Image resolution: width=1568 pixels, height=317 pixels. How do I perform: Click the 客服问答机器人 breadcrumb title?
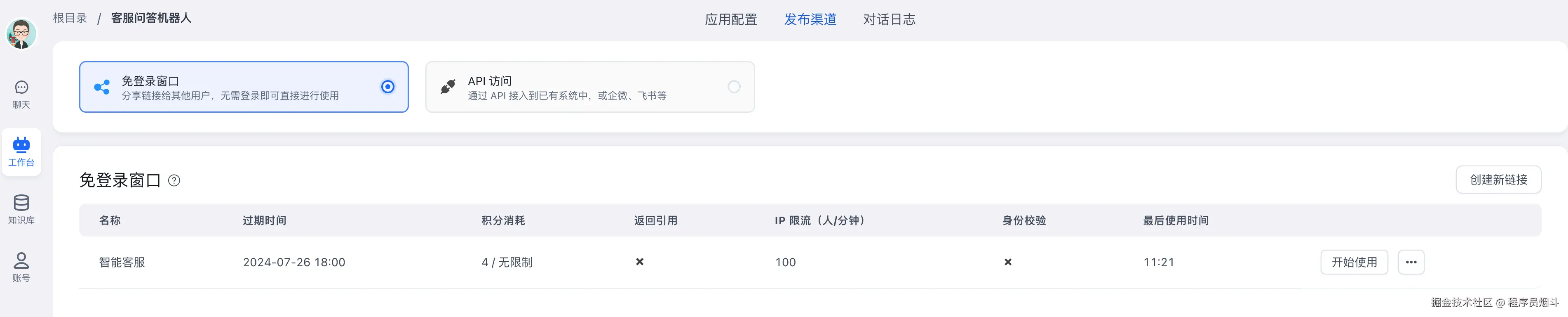click(x=151, y=18)
